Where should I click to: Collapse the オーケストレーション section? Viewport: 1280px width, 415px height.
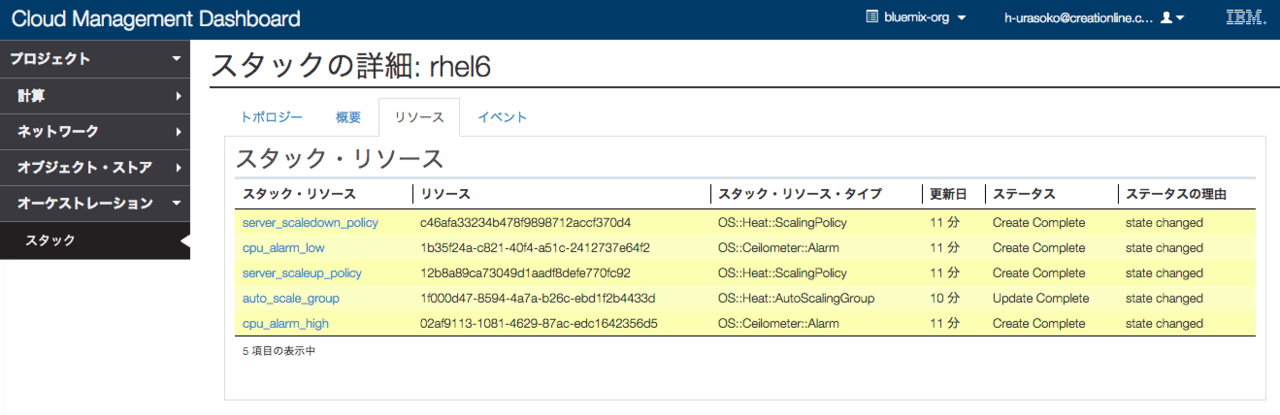pyautogui.click(x=95, y=204)
